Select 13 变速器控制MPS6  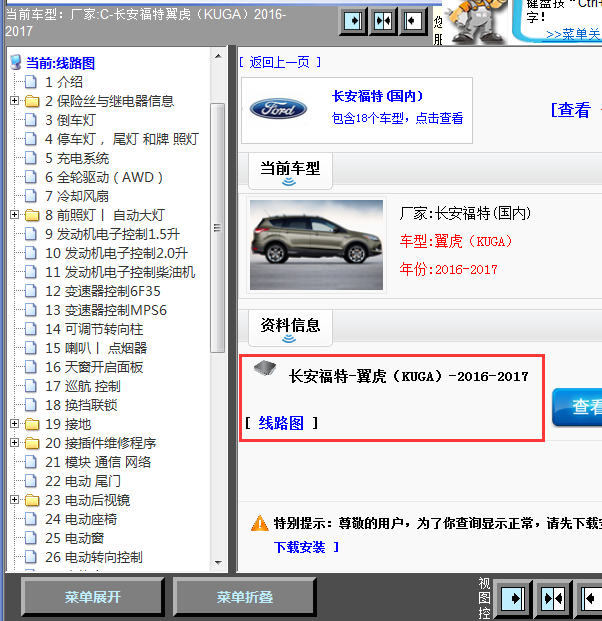click(106, 310)
